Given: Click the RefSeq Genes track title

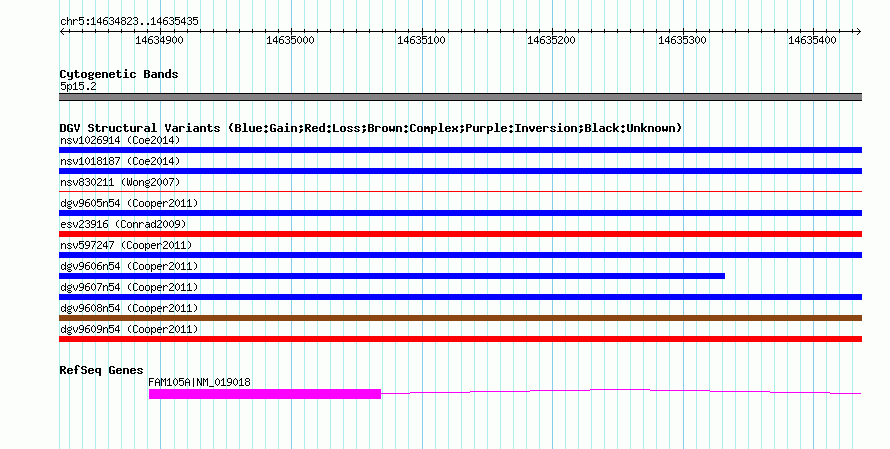Looking at the screenshot, I should [101, 370].
